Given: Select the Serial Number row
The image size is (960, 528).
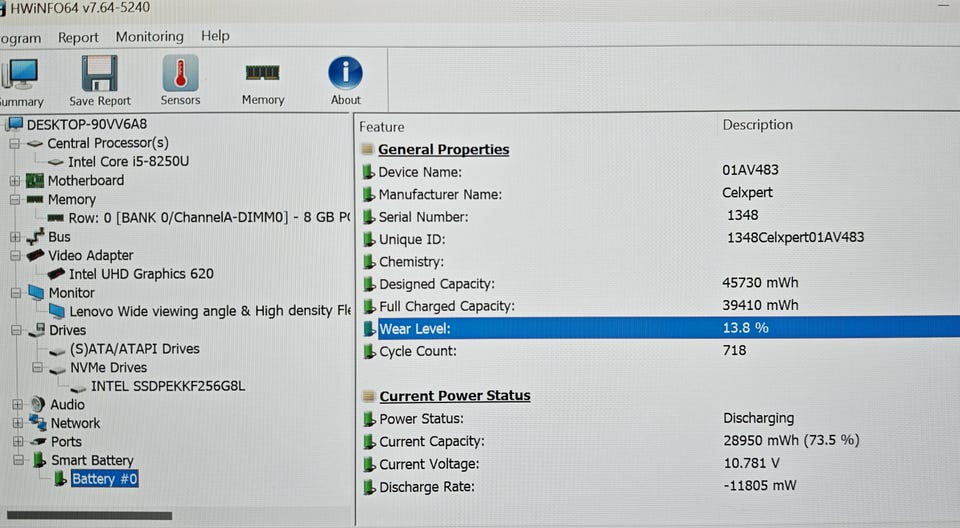Looking at the screenshot, I should tap(660, 217).
